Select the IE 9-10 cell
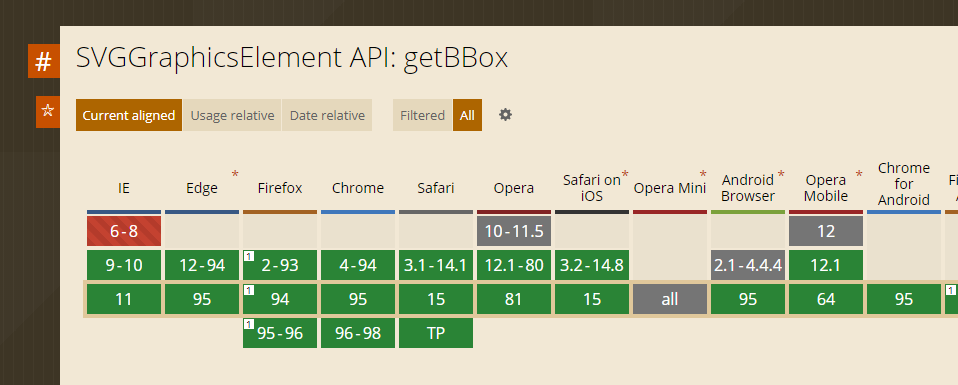This screenshot has width=958, height=385. pos(124,265)
